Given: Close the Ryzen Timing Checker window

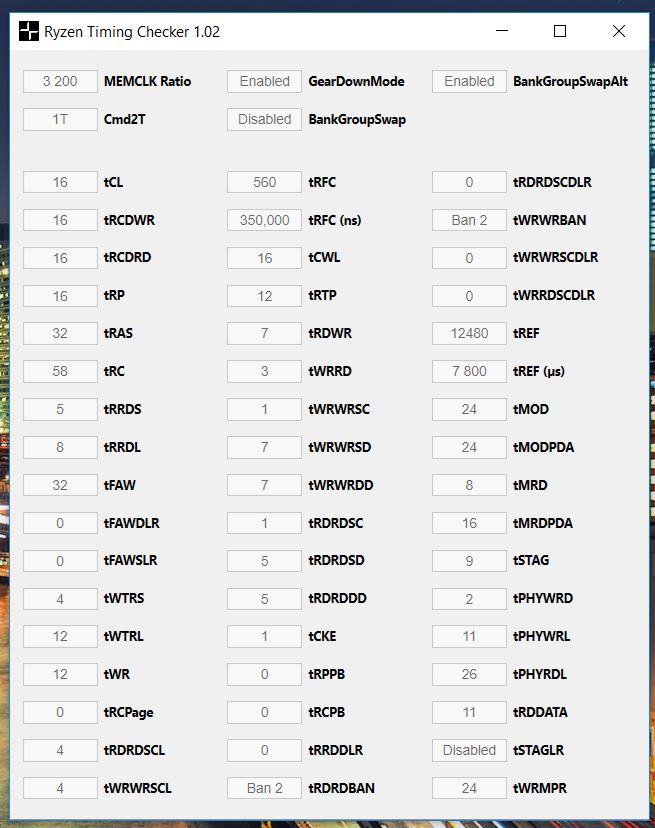Looking at the screenshot, I should click(x=619, y=31).
